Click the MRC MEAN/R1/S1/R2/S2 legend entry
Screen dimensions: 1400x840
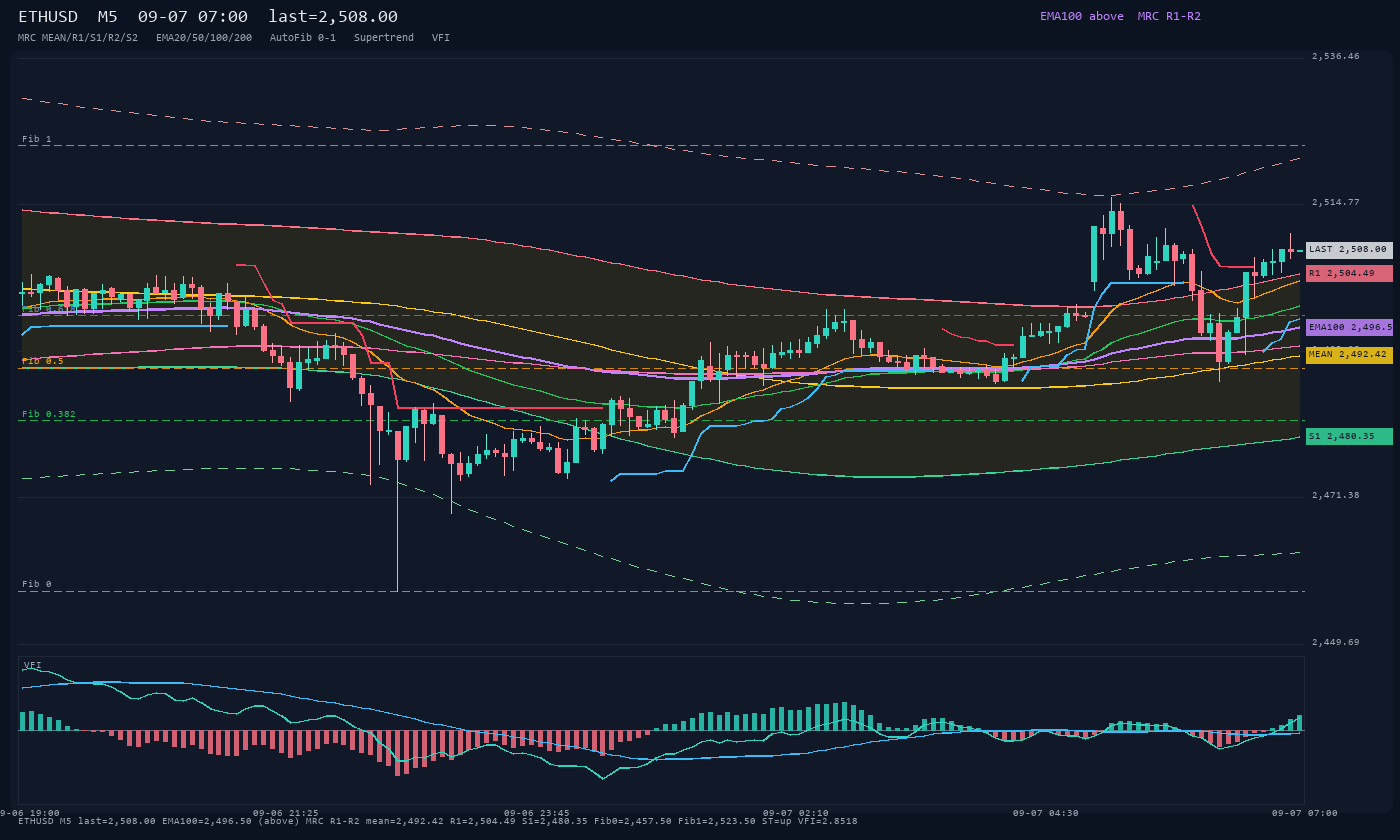(78, 38)
